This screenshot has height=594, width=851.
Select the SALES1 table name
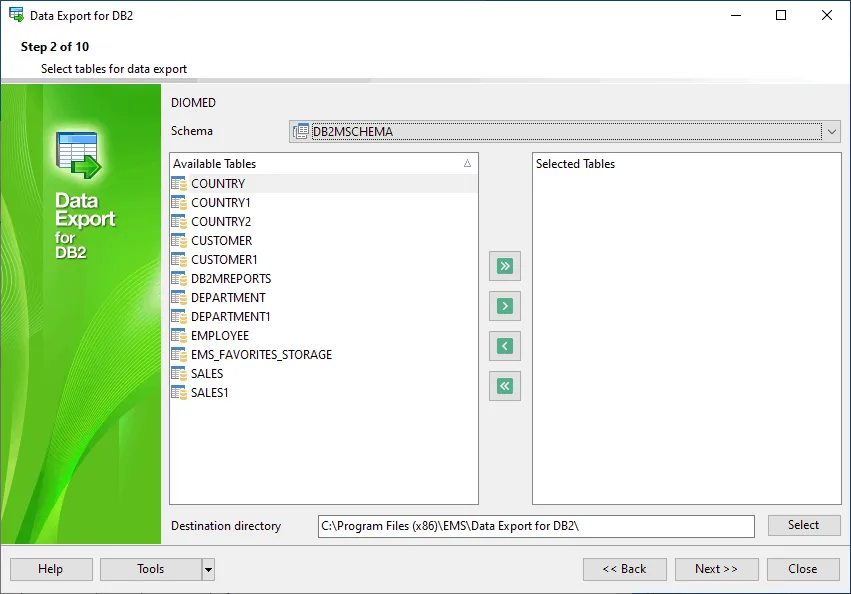click(x=209, y=393)
